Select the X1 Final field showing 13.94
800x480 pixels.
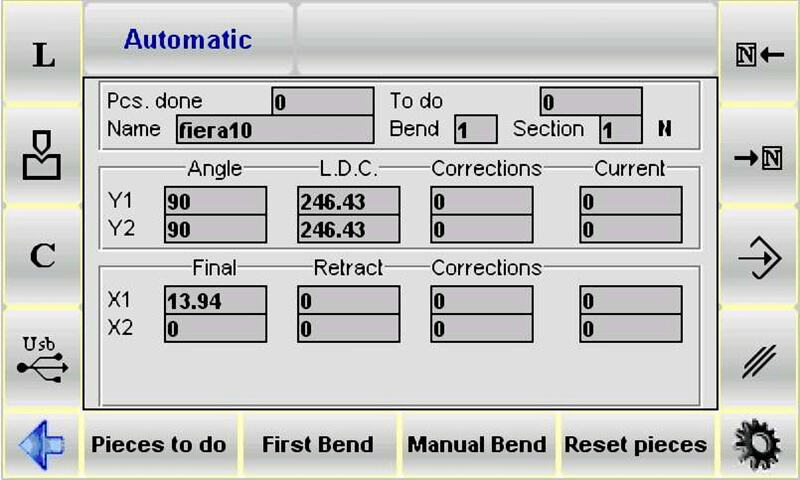coord(215,301)
